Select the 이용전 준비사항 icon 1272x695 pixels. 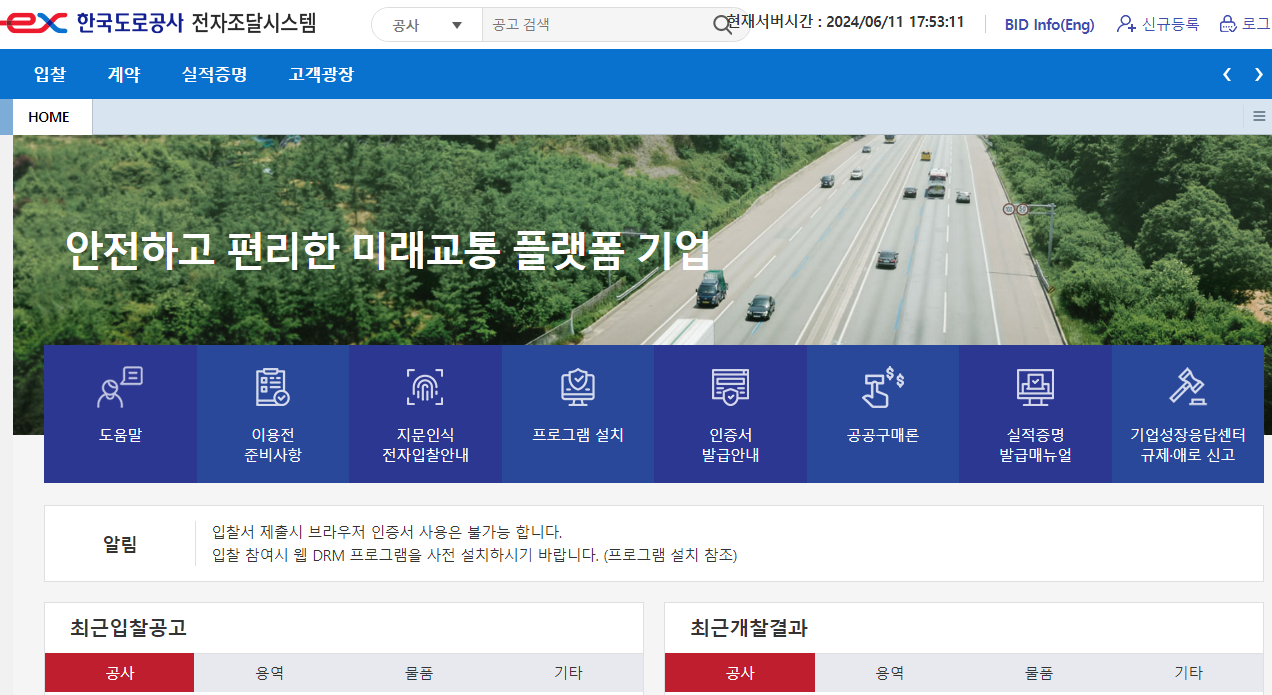[x=272, y=413]
